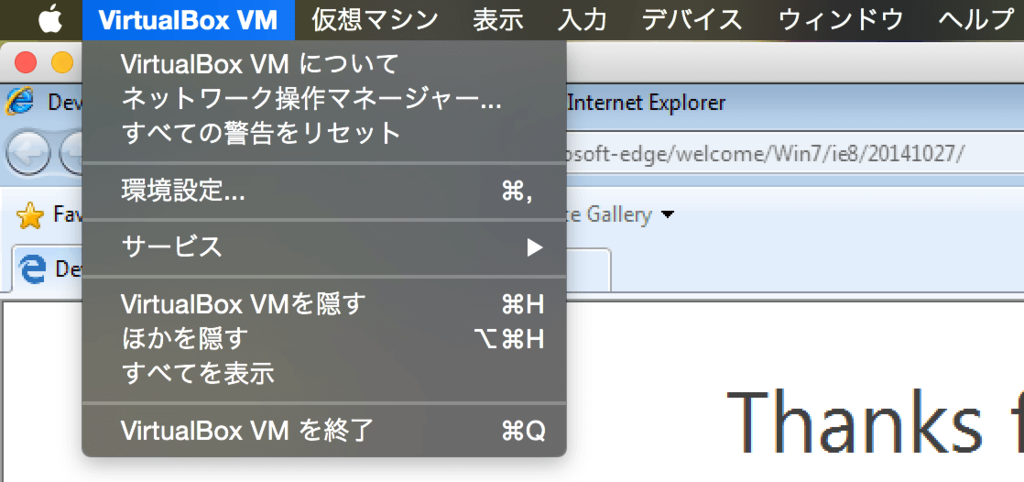The image size is (1024, 482).
Task: Open the 仮想マシン menu
Action: point(375,20)
